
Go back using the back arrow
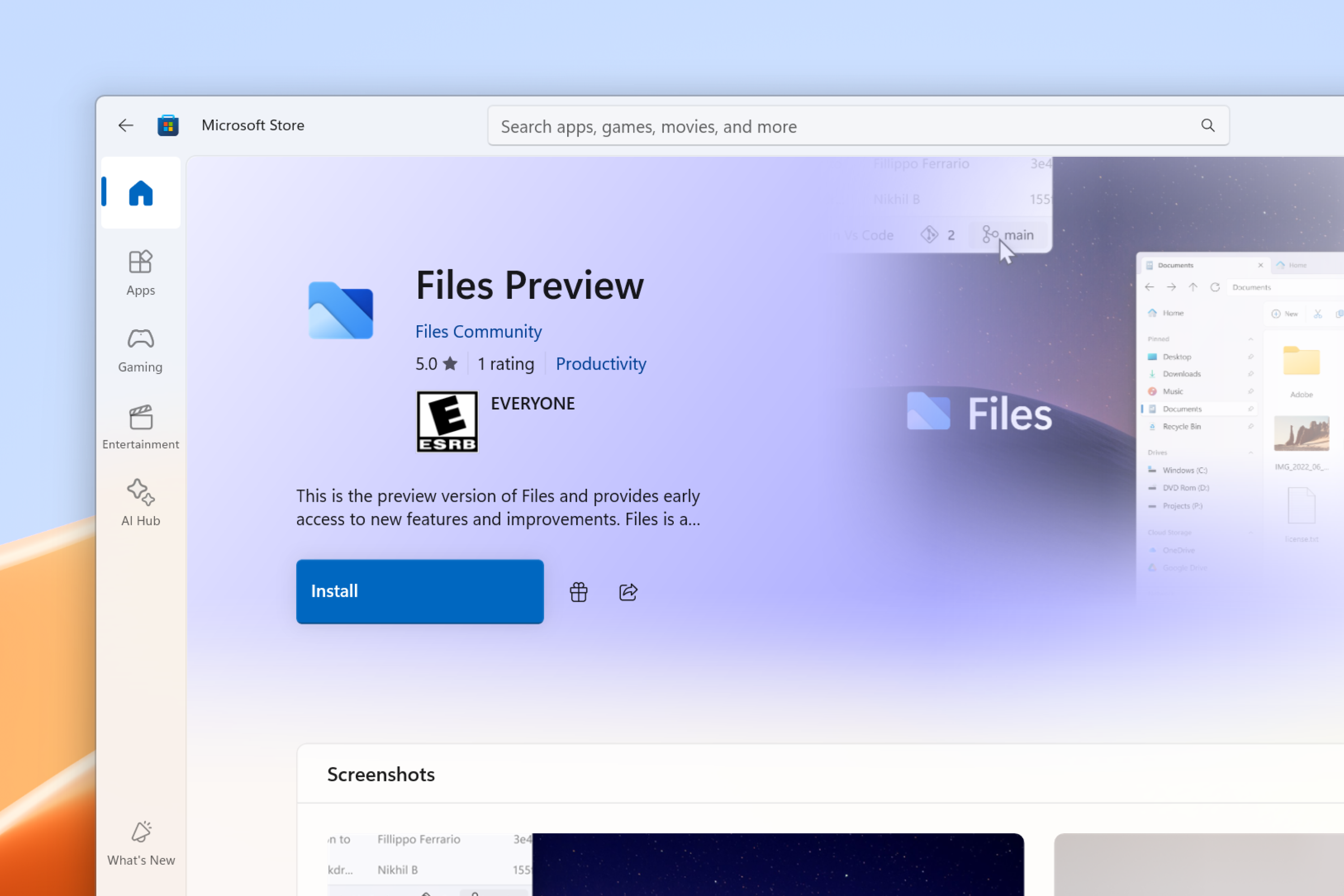125,125
